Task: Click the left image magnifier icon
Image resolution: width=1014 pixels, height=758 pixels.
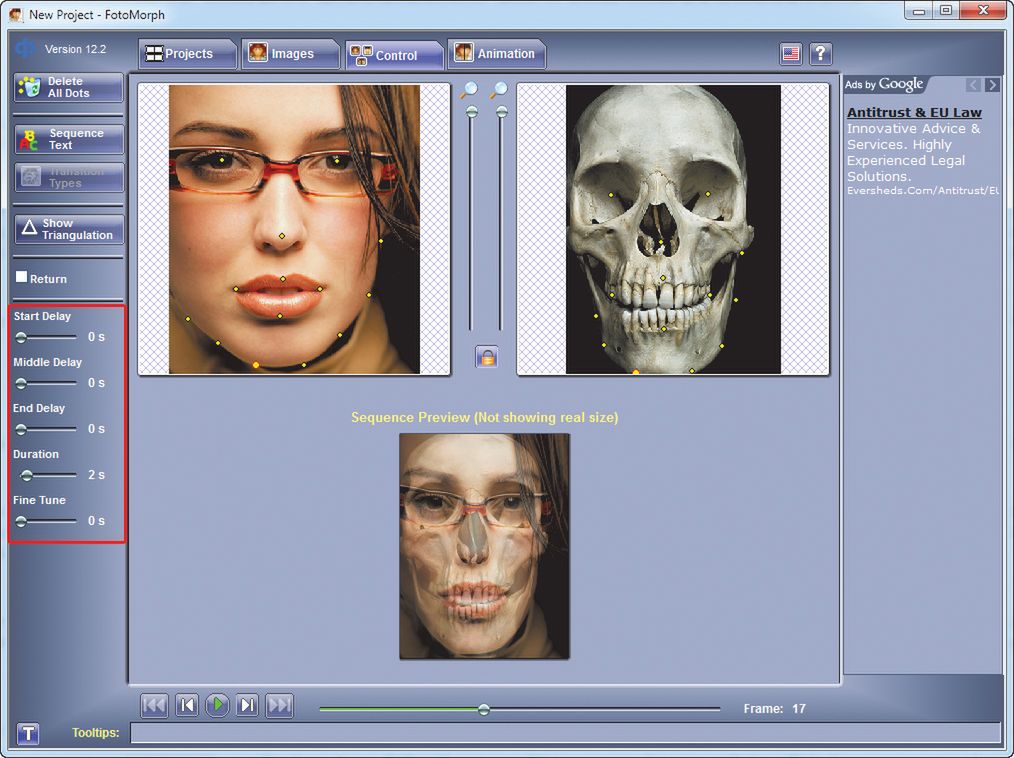Action: pyautogui.click(x=469, y=90)
